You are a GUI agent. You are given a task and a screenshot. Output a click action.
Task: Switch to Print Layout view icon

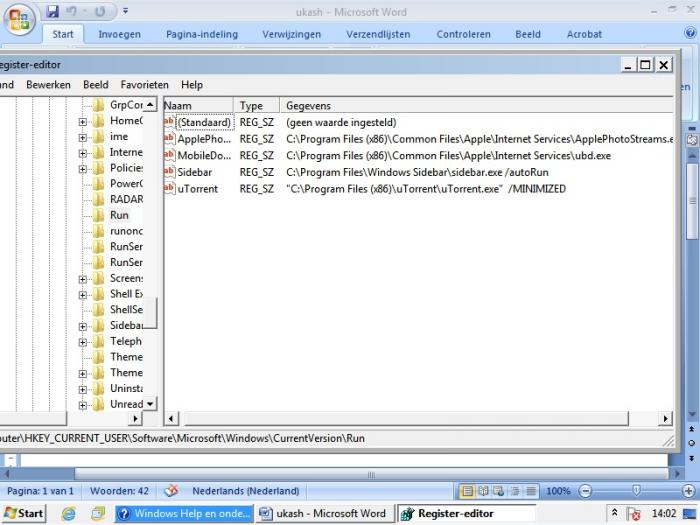tap(467, 492)
